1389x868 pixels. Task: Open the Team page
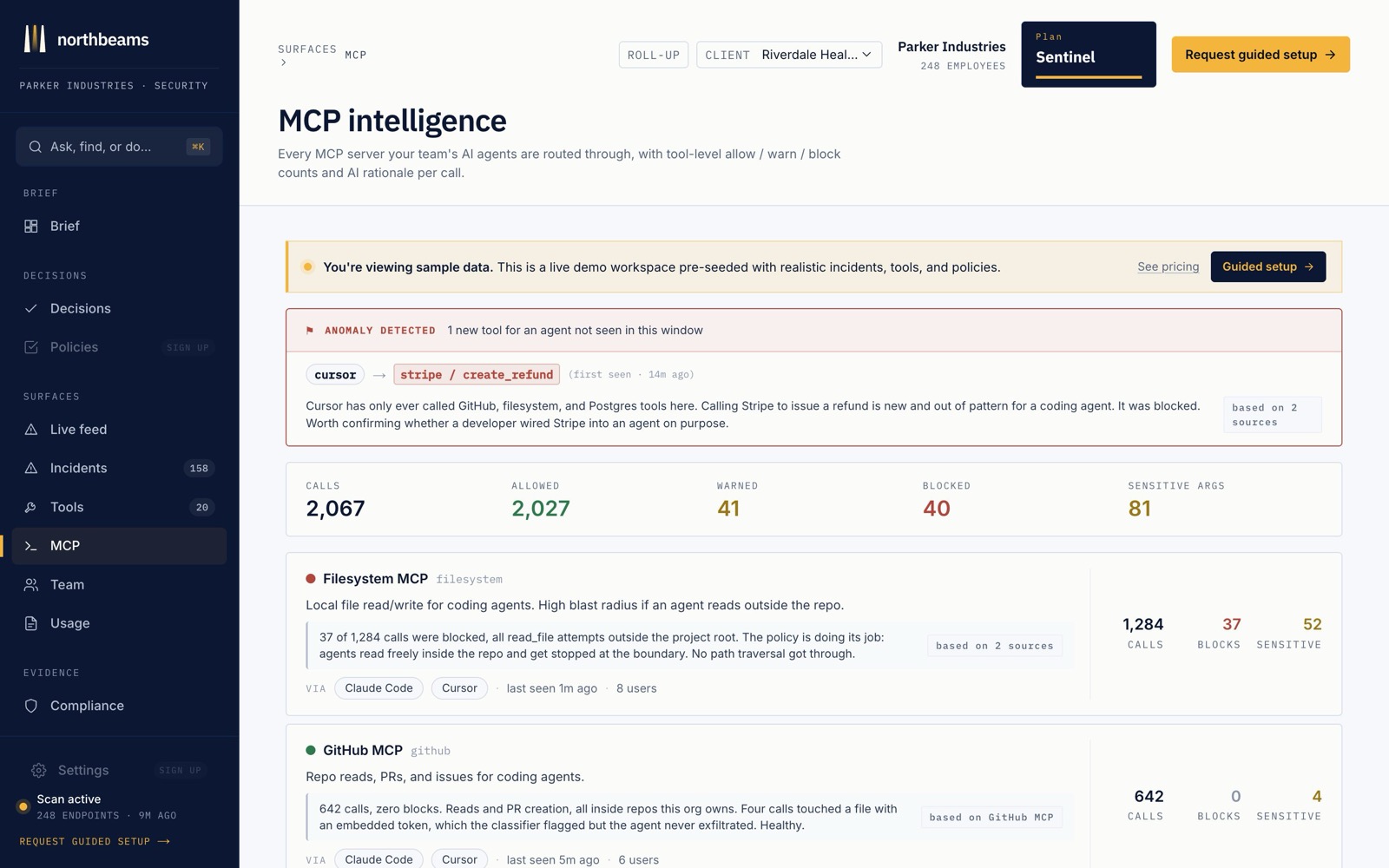[x=119, y=585]
